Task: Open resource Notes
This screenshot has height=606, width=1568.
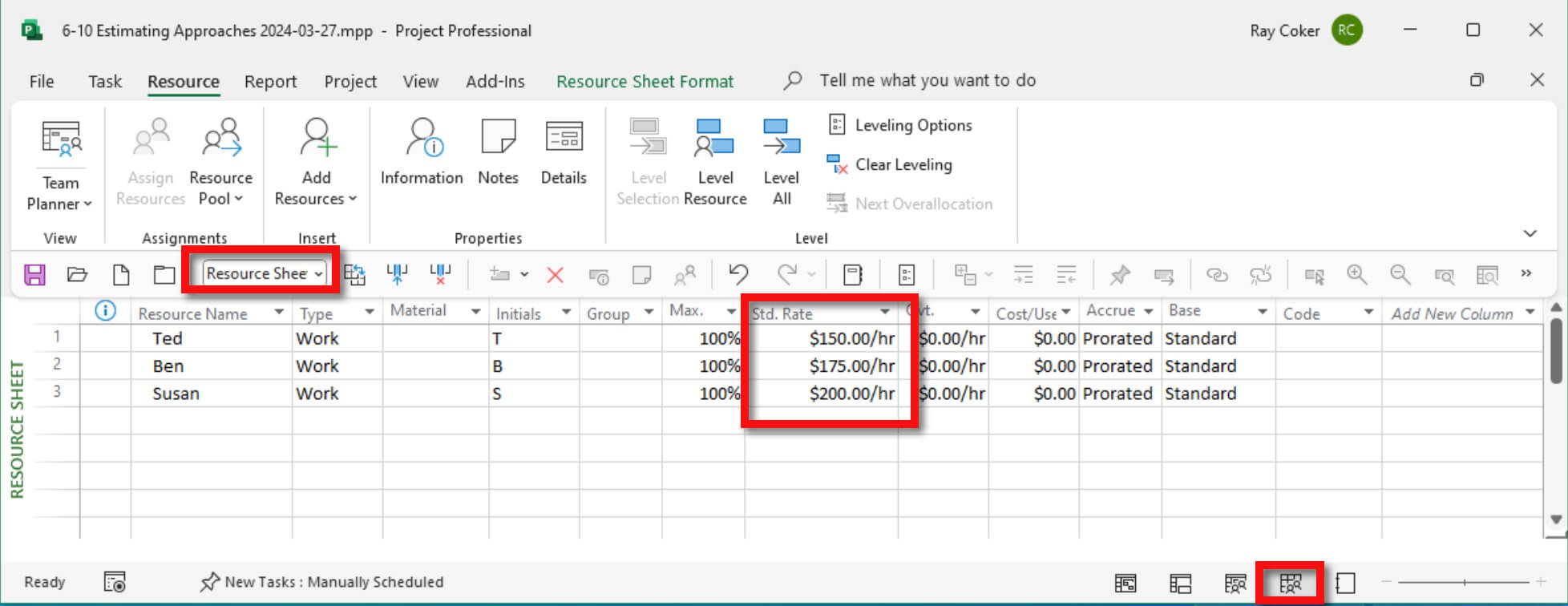Action: click(x=498, y=152)
